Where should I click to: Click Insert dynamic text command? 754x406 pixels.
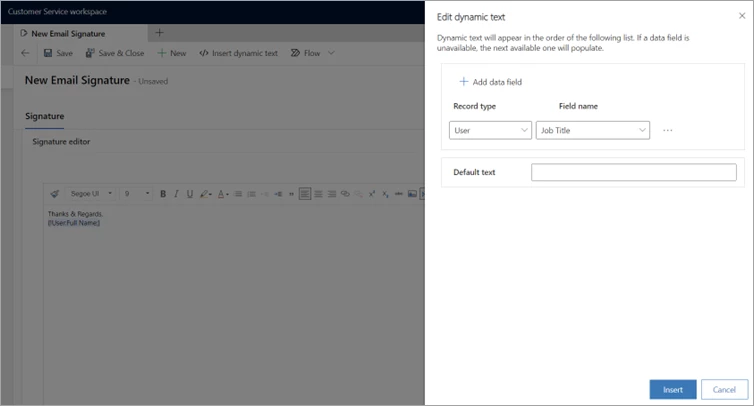pyautogui.click(x=239, y=53)
